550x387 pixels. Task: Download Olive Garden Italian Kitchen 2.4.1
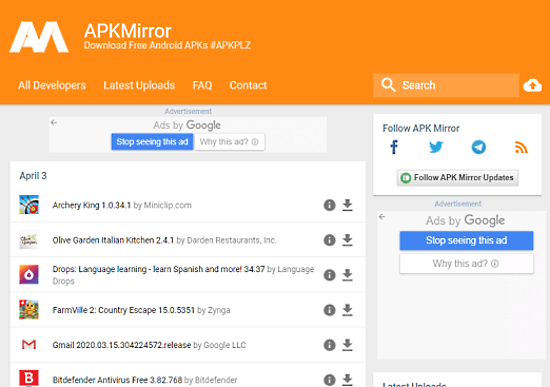tap(347, 240)
